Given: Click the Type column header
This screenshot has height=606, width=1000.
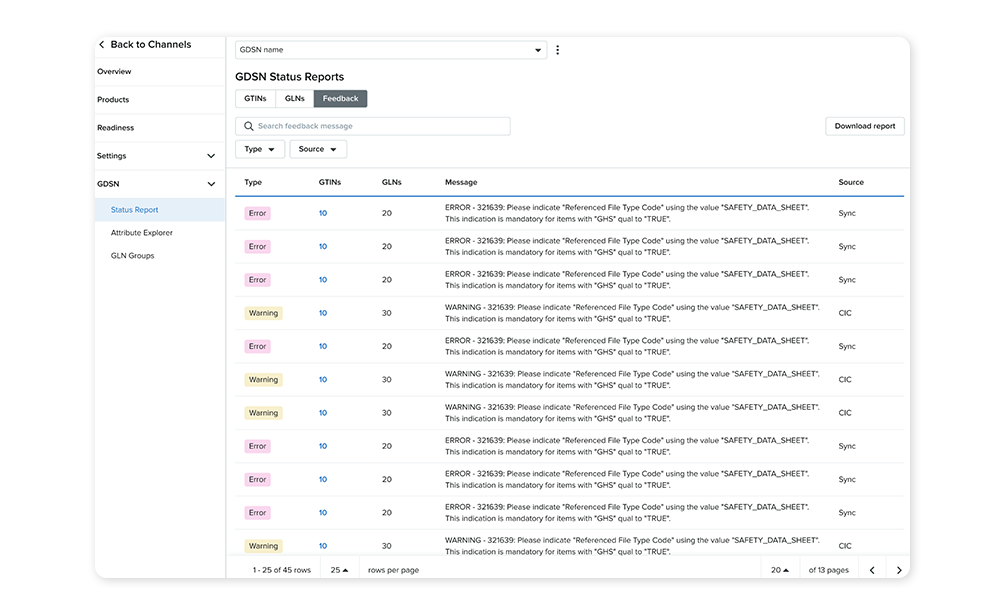Looking at the screenshot, I should [253, 182].
